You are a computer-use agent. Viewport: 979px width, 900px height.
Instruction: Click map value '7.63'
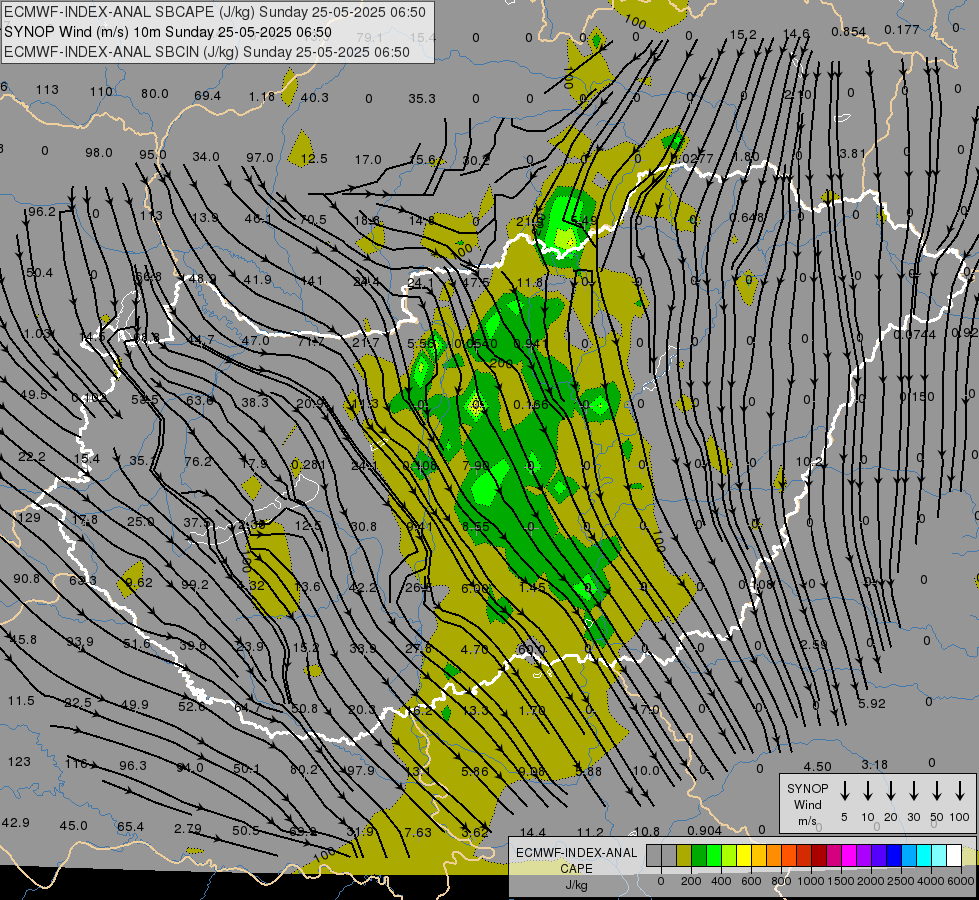point(418,832)
